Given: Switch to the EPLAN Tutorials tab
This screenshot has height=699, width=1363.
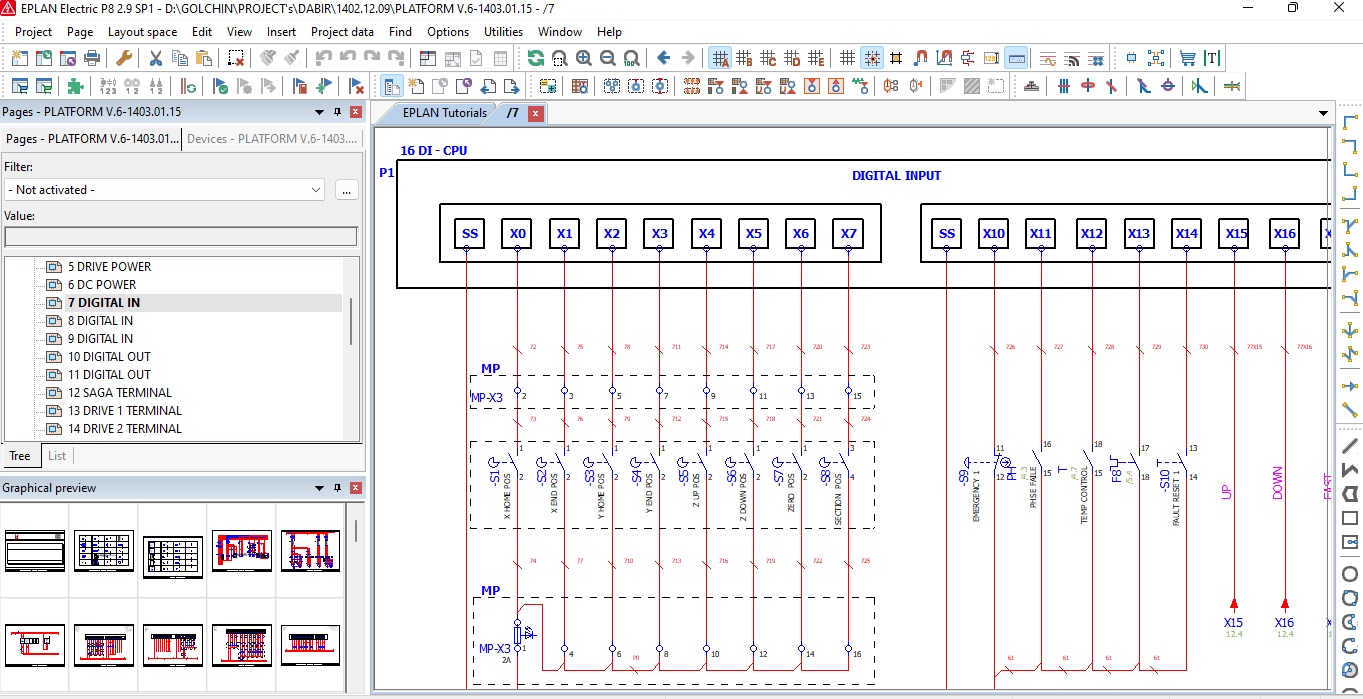Looking at the screenshot, I should (444, 113).
